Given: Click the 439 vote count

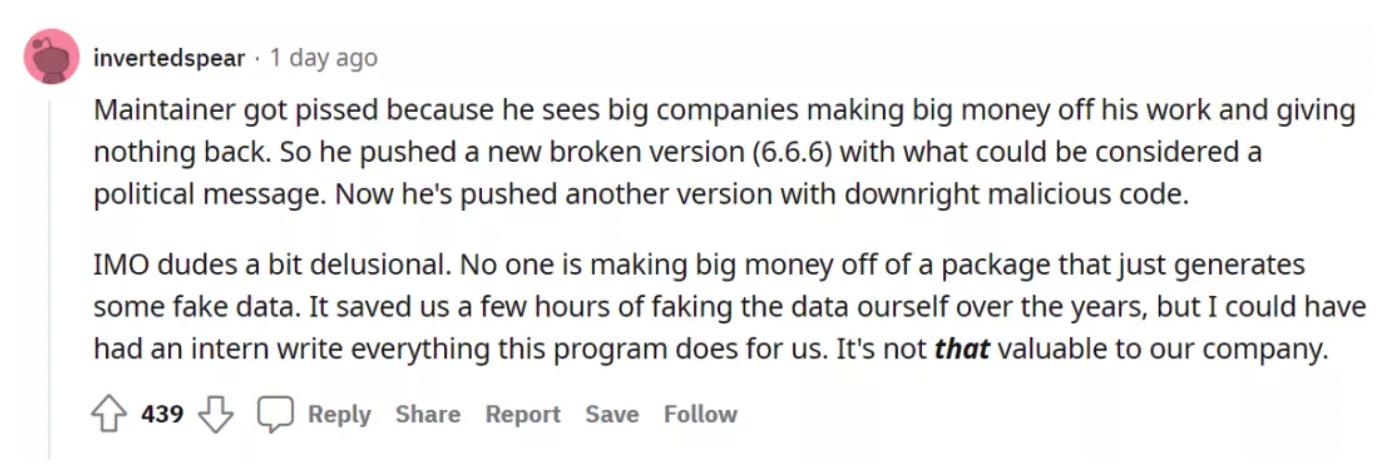Looking at the screenshot, I should (x=162, y=414).
